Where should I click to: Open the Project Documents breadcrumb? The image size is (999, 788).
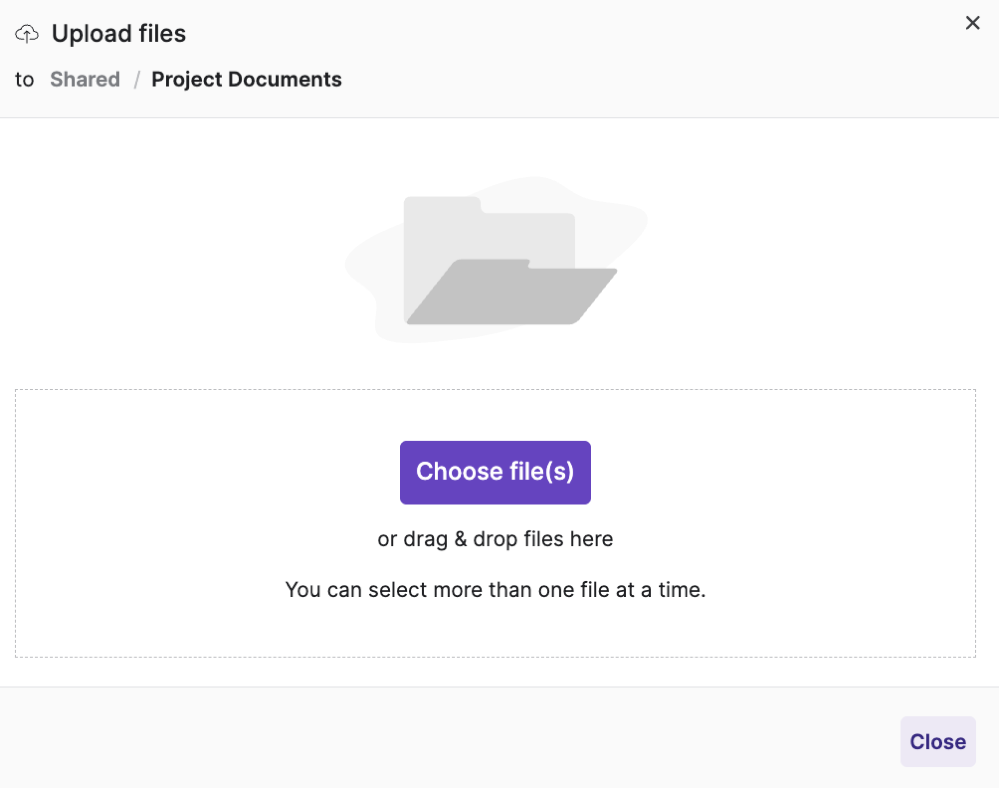[246, 79]
